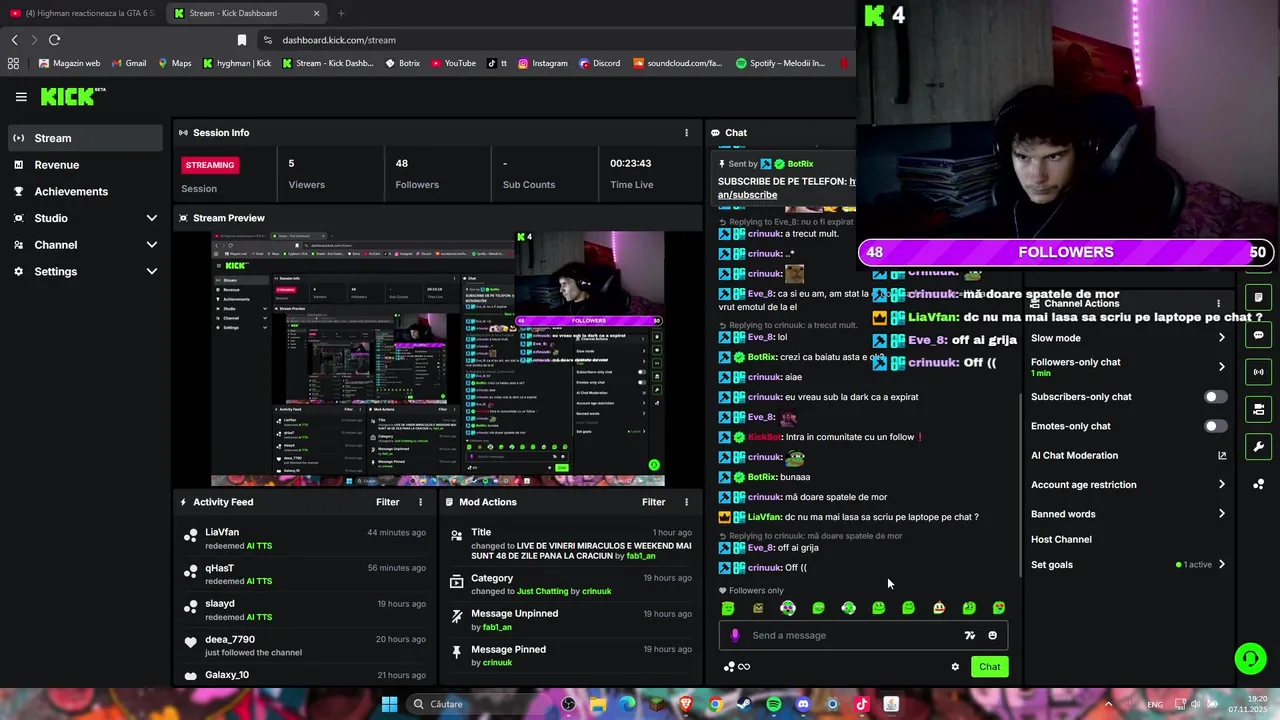Screen dimensions: 1280x720
Task: Open Spotify from the Windows taskbar
Action: click(774, 704)
